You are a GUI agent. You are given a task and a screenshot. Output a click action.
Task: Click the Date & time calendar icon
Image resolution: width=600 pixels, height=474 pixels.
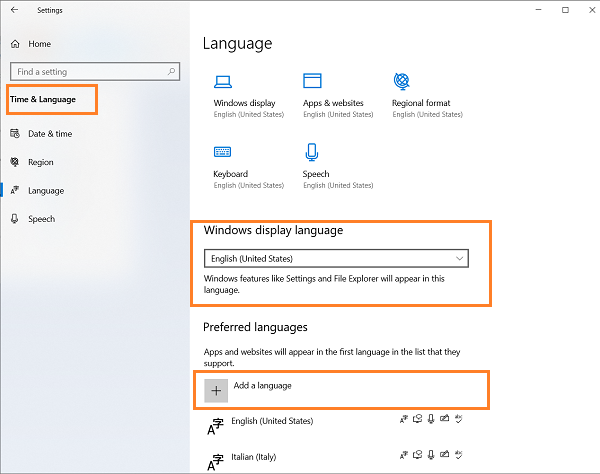pos(15,134)
